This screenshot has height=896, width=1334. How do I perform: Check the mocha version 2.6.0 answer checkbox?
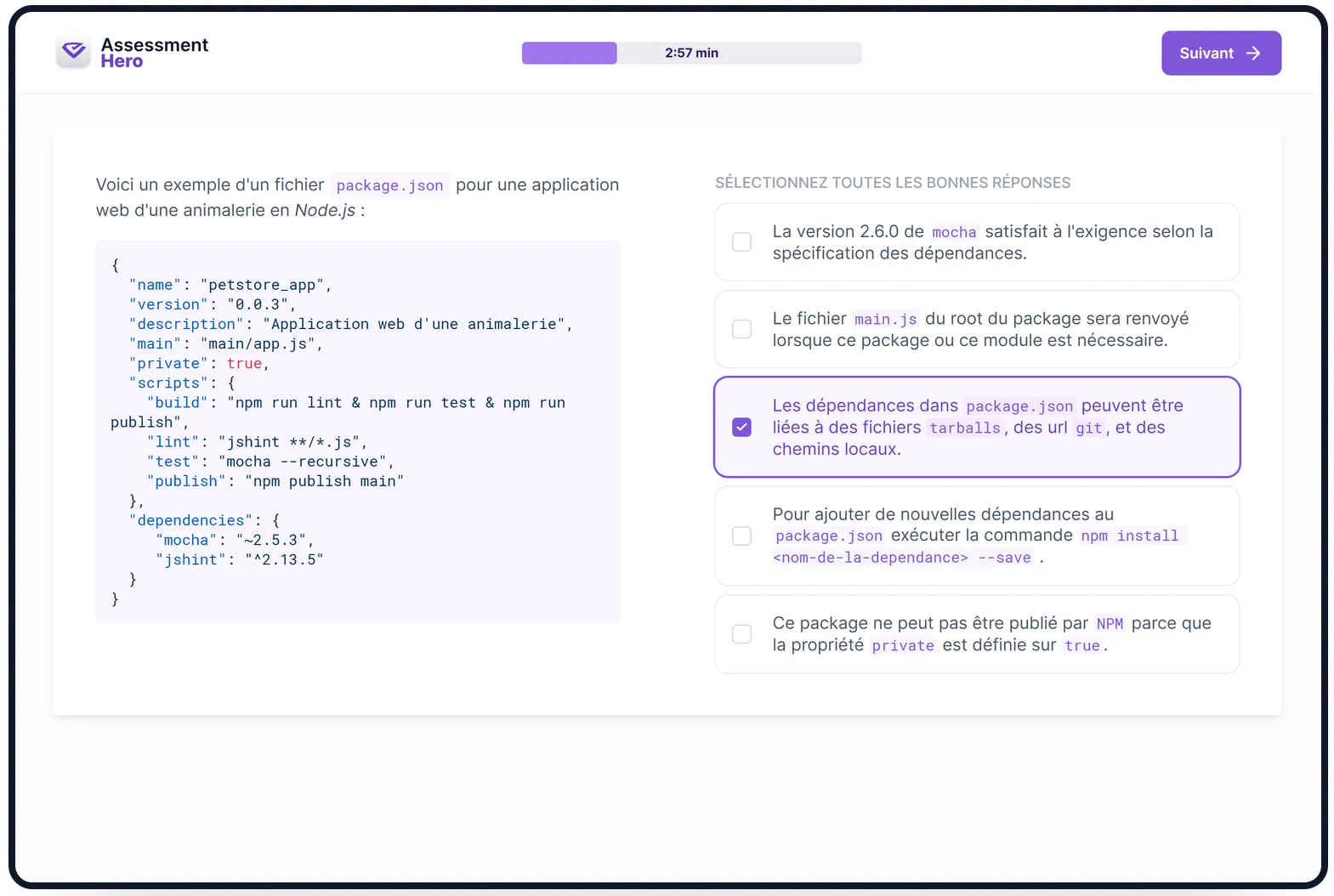pos(741,242)
